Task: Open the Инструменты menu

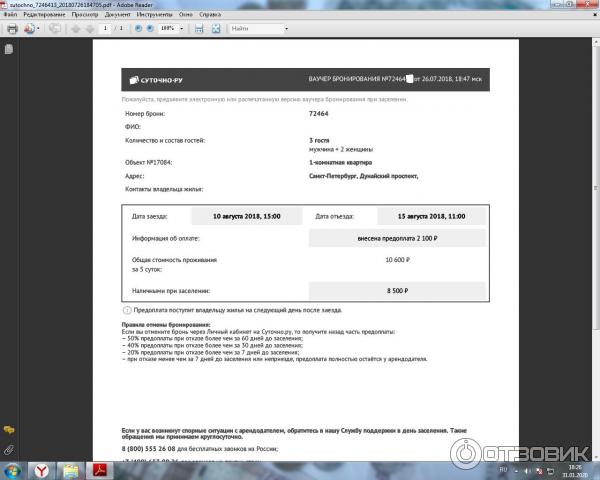Action: pyautogui.click(x=153, y=16)
